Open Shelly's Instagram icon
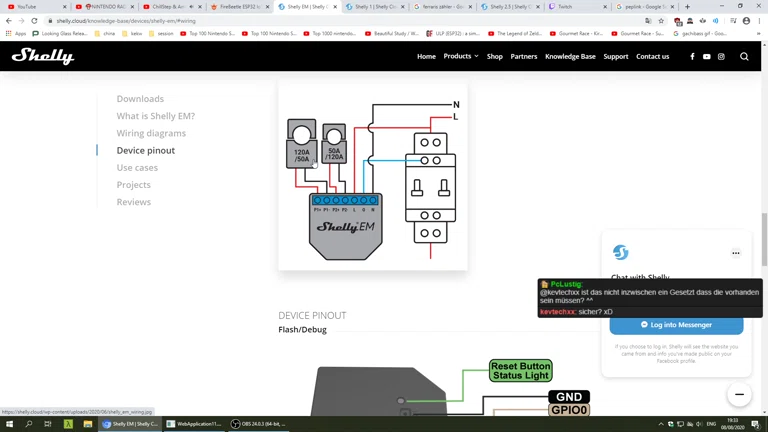 coord(721,57)
